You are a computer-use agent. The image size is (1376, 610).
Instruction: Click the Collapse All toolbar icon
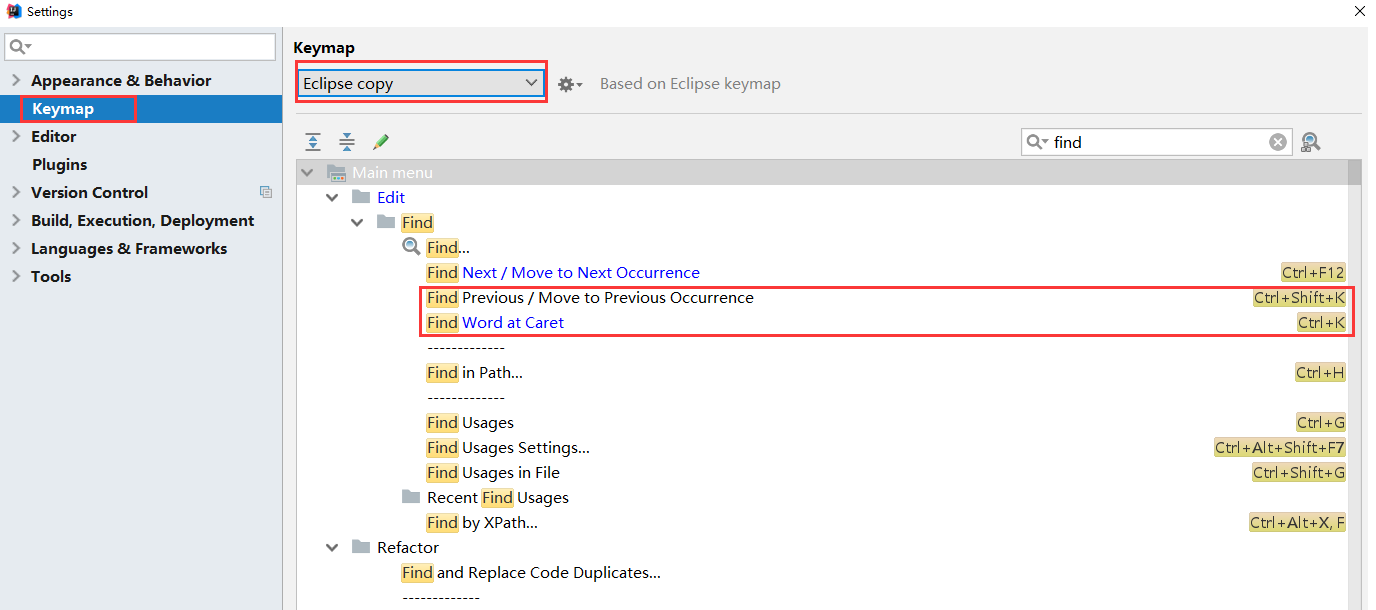coord(346,142)
